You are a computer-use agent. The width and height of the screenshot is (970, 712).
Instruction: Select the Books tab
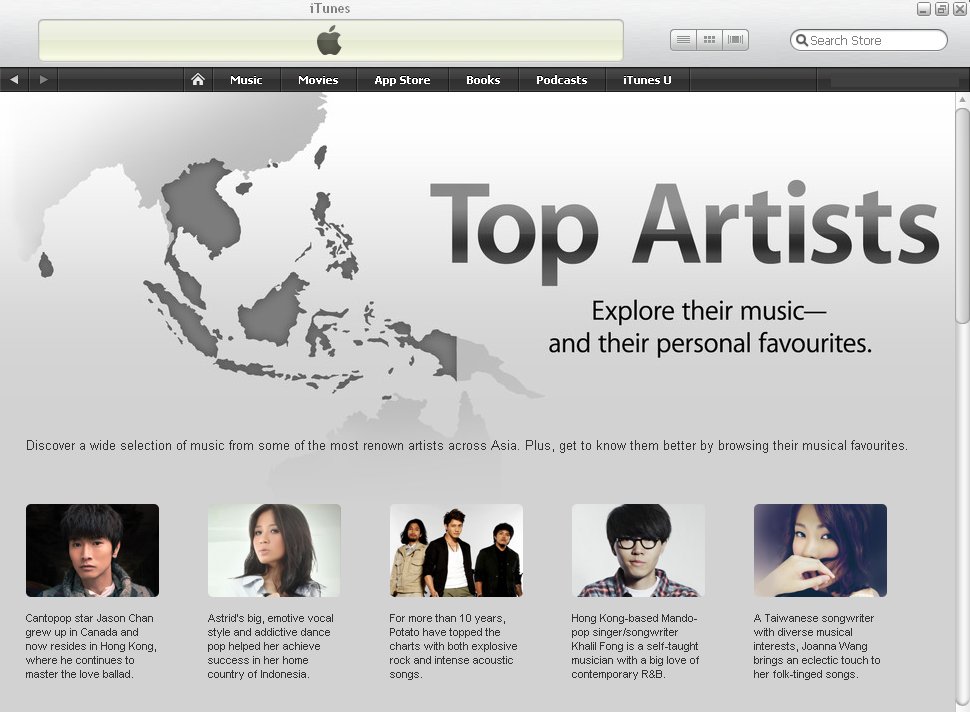[x=483, y=80]
